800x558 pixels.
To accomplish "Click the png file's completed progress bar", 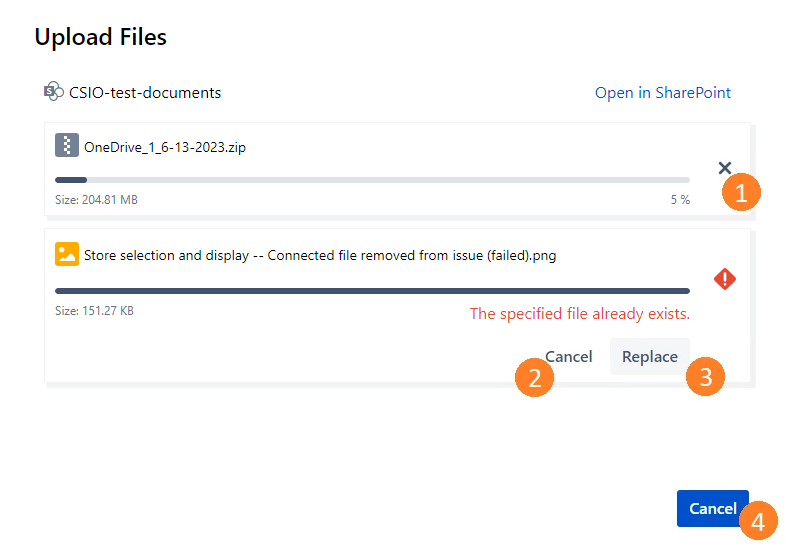I will click(372, 291).
